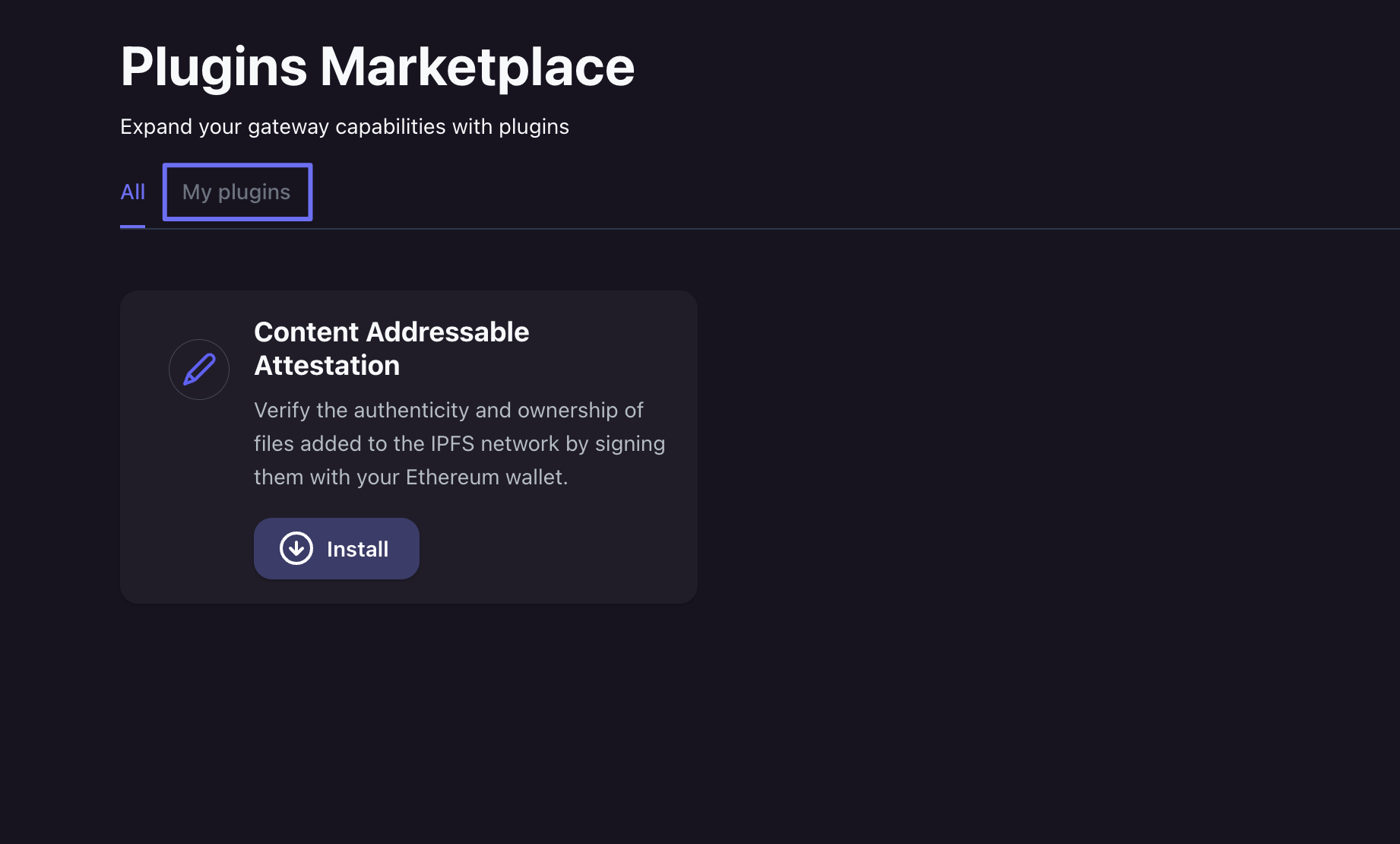Image resolution: width=1400 pixels, height=844 pixels.
Task: Click the word Plugins in the heading
Action: coord(214,67)
